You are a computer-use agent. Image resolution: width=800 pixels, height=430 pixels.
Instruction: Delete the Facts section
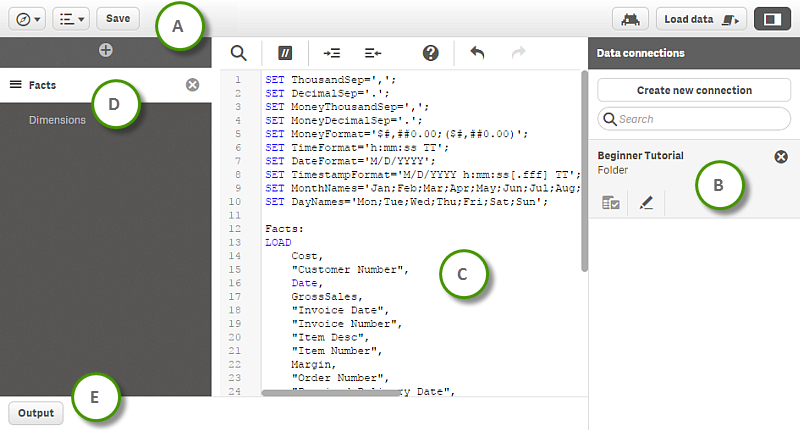(192, 85)
